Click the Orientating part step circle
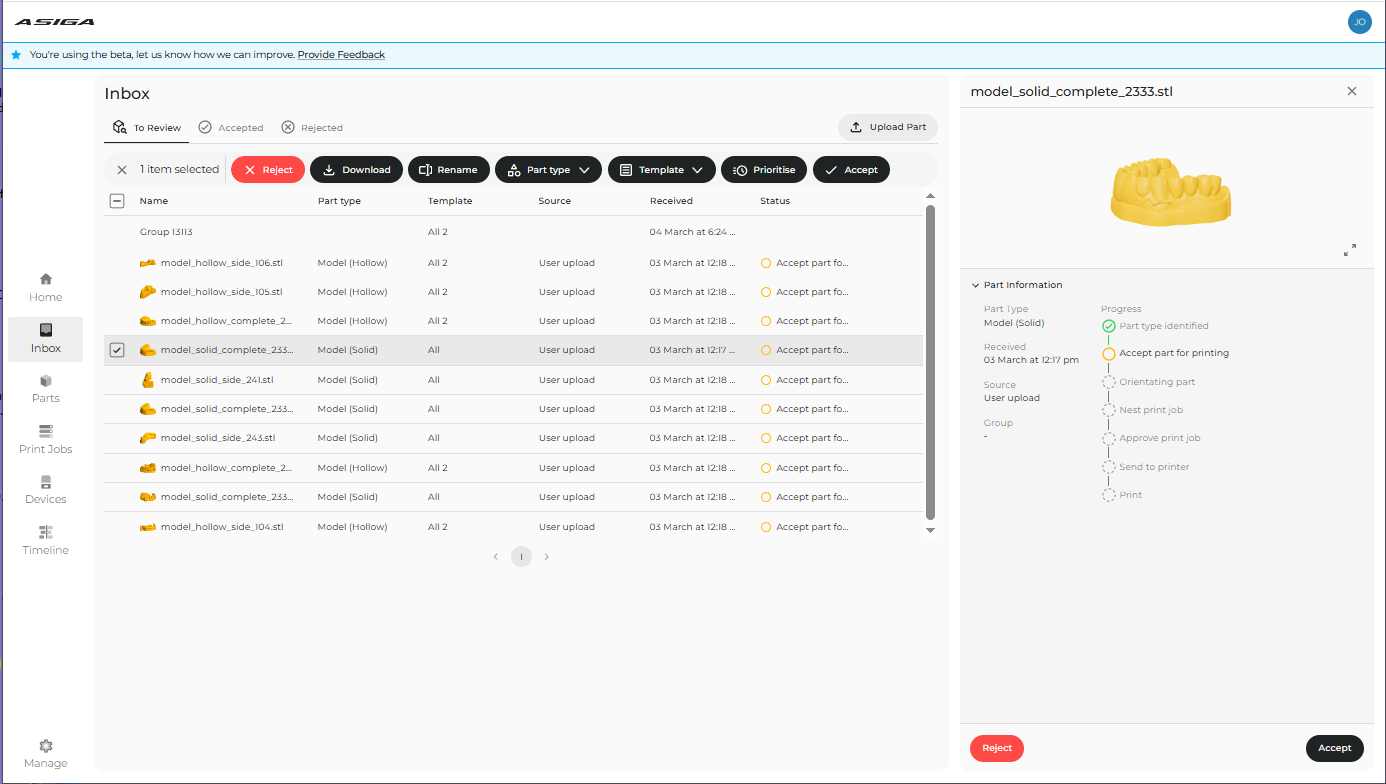Screen dimensions: 1386x784 pyautogui.click(x=1108, y=382)
